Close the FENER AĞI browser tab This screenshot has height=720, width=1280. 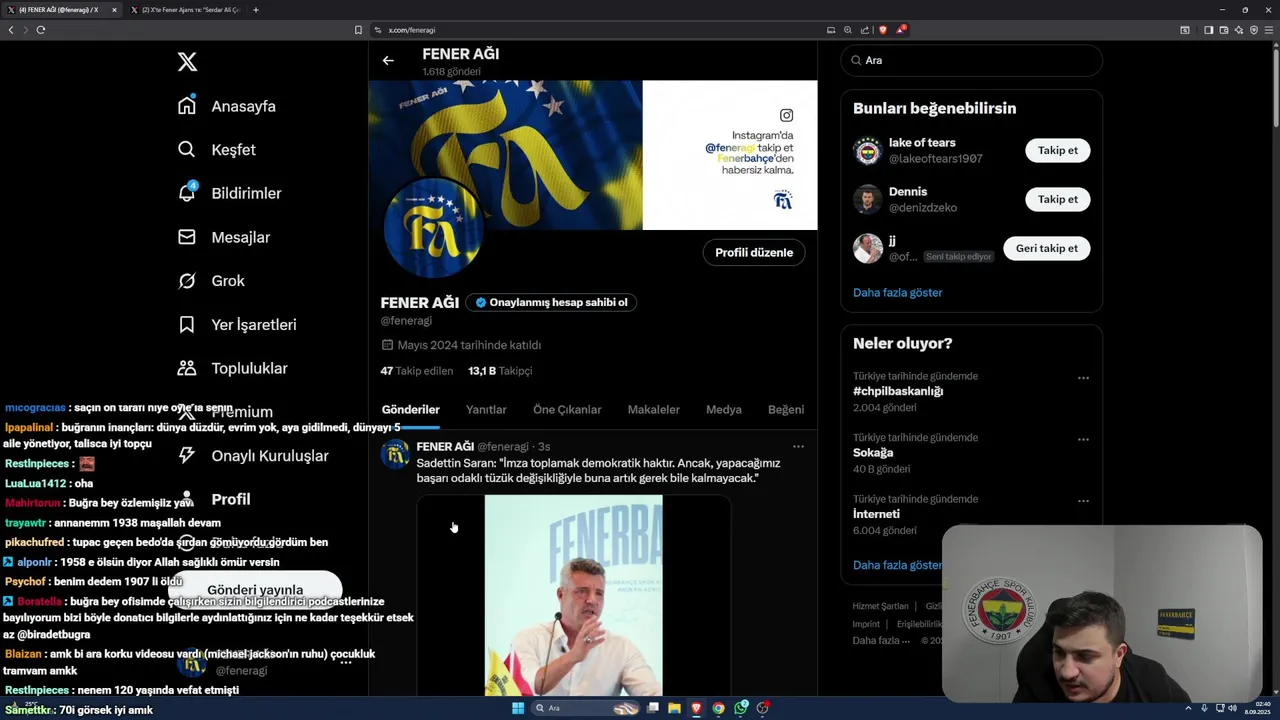(114, 10)
